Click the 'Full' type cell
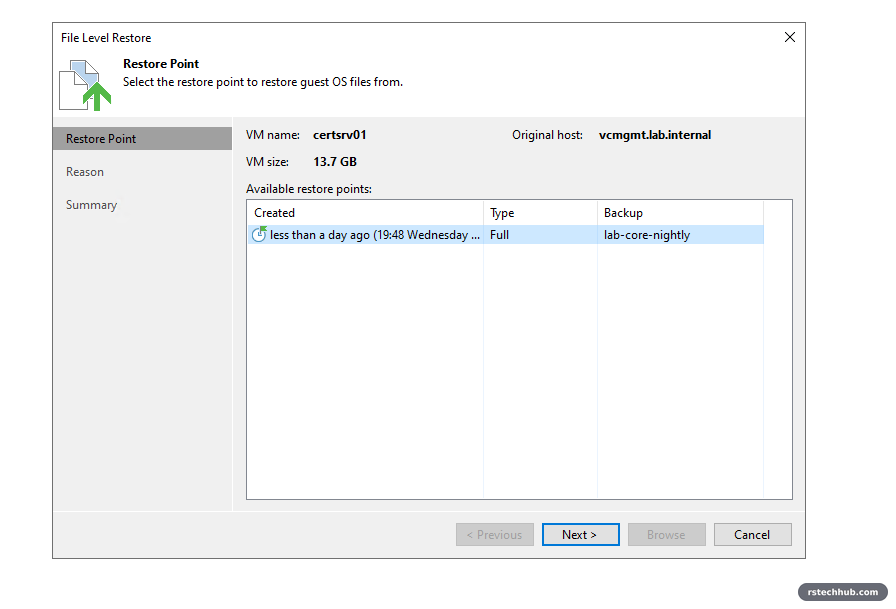 (x=499, y=235)
